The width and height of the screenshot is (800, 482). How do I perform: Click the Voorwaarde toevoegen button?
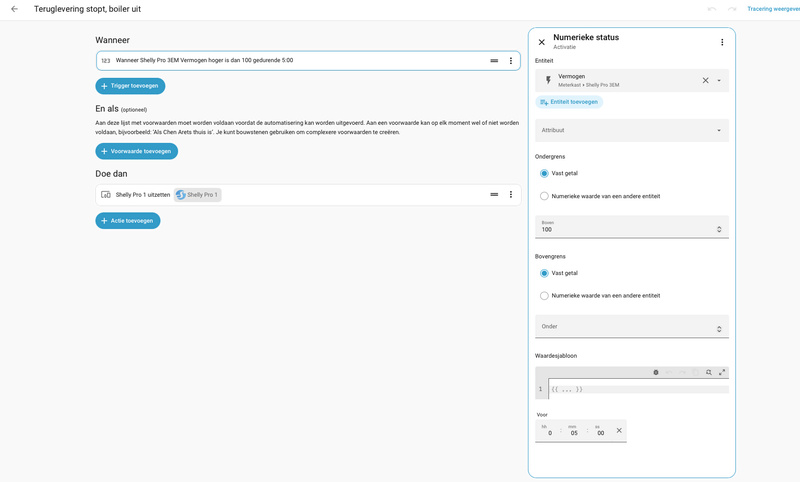point(137,151)
